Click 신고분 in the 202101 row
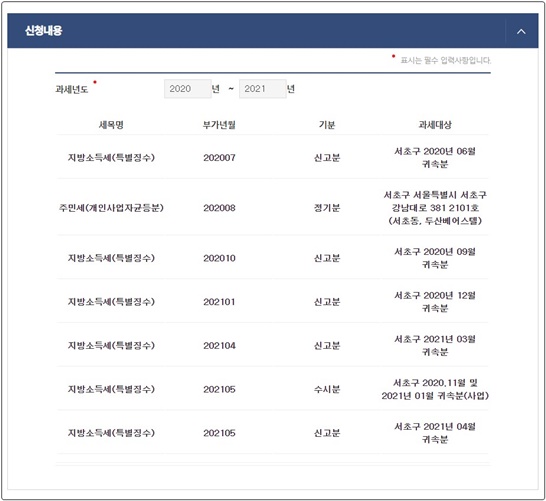546x501 pixels. pyautogui.click(x=327, y=302)
